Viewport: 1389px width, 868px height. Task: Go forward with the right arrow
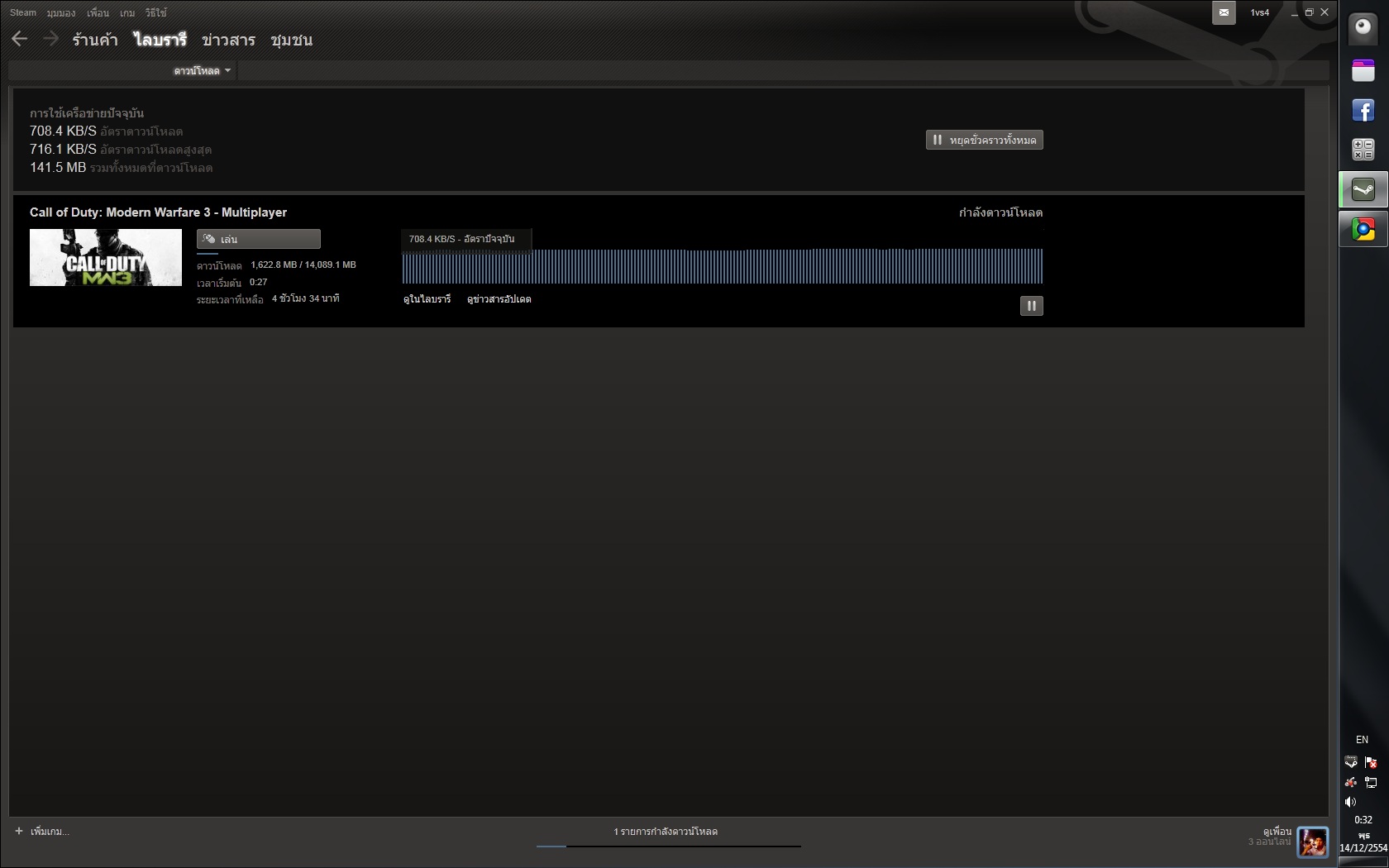[50, 39]
